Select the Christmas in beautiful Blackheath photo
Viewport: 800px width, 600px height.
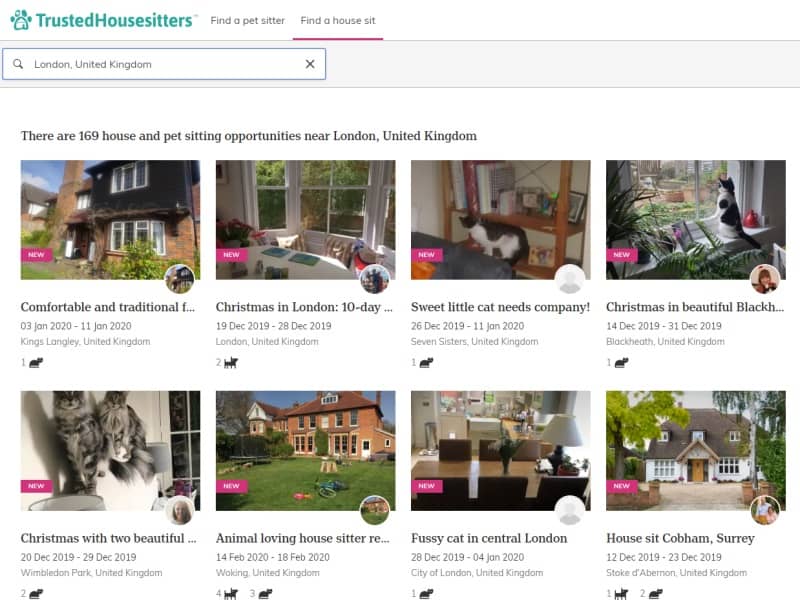pyautogui.click(x=695, y=220)
